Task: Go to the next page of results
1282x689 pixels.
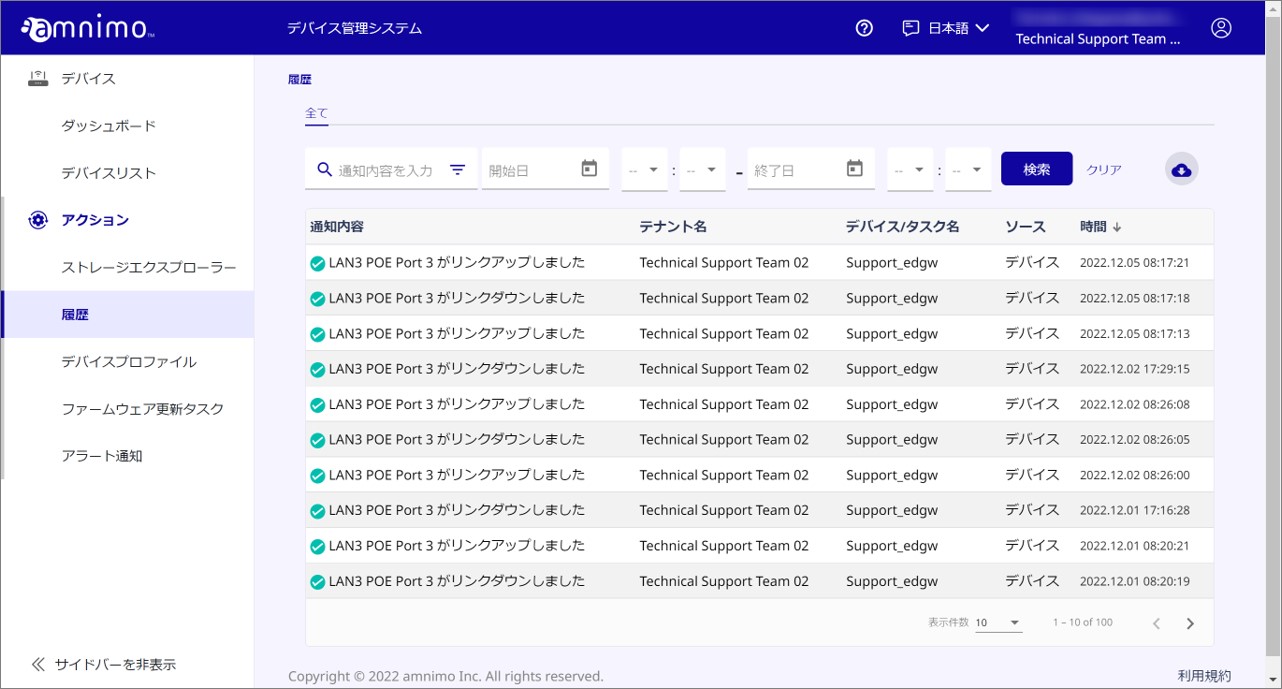Action: [1190, 621]
